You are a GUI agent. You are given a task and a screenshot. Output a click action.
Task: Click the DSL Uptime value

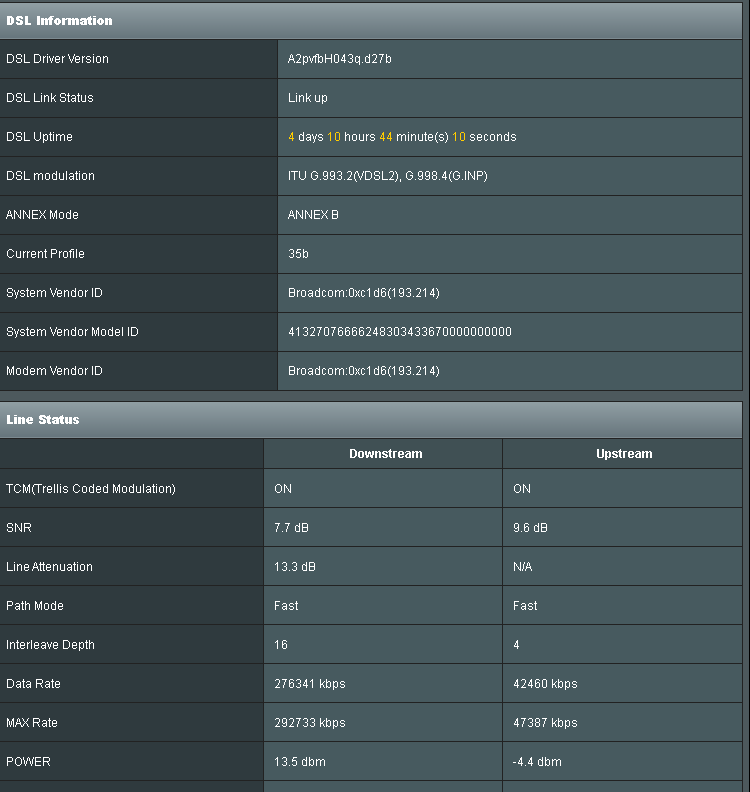(402, 137)
